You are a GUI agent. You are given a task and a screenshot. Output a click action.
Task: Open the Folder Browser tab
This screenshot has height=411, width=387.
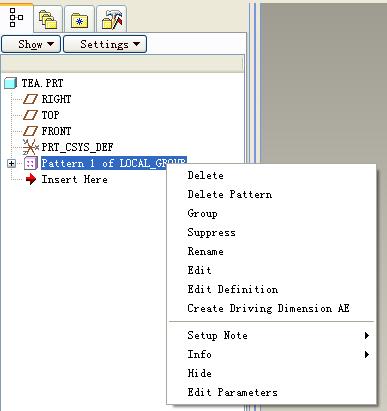pyautogui.click(x=48, y=19)
